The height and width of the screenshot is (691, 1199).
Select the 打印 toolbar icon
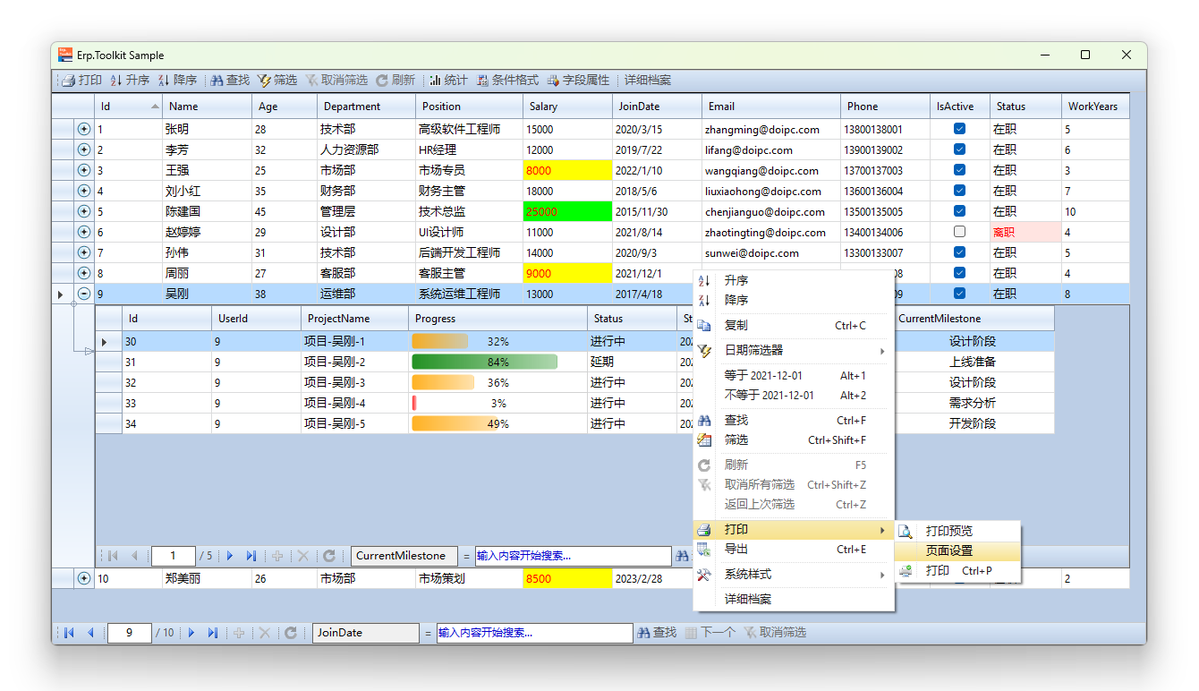coord(80,81)
